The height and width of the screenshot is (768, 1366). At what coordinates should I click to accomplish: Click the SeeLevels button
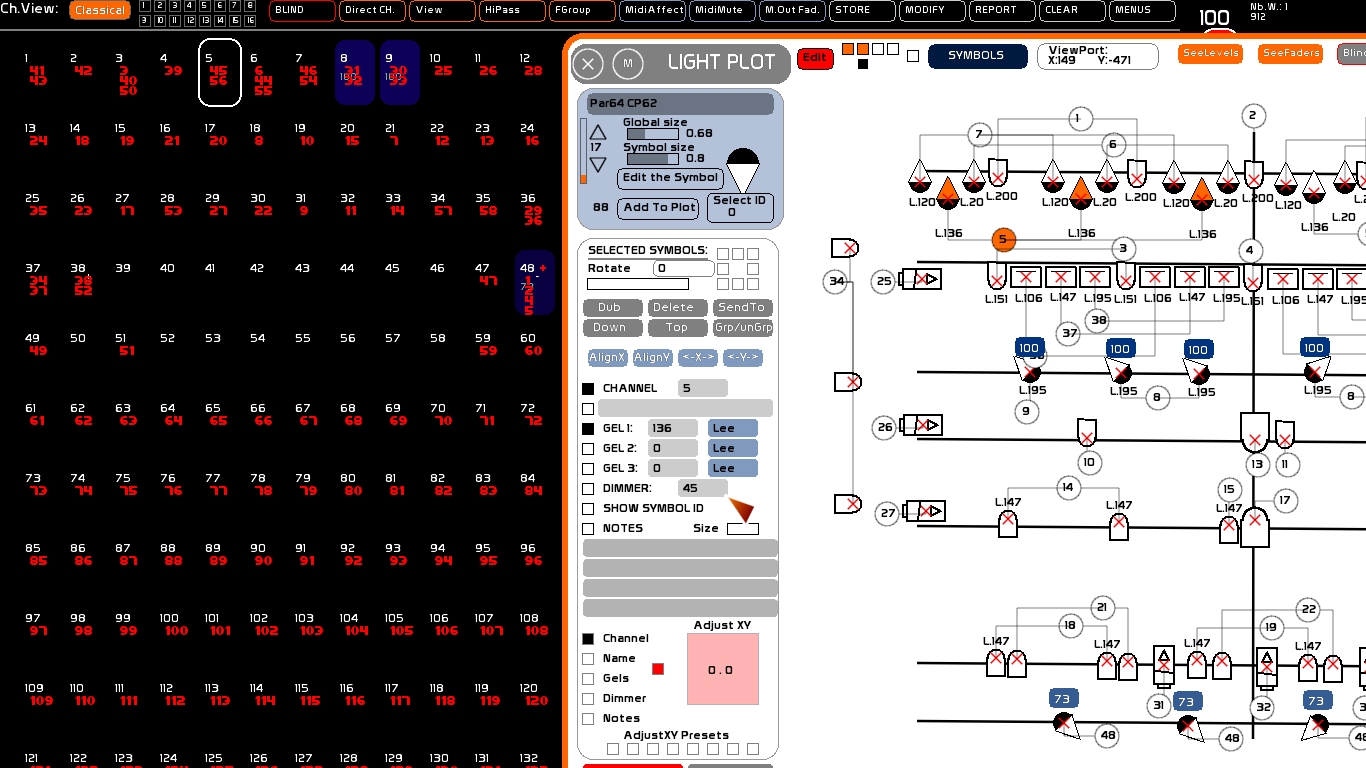coord(1210,54)
